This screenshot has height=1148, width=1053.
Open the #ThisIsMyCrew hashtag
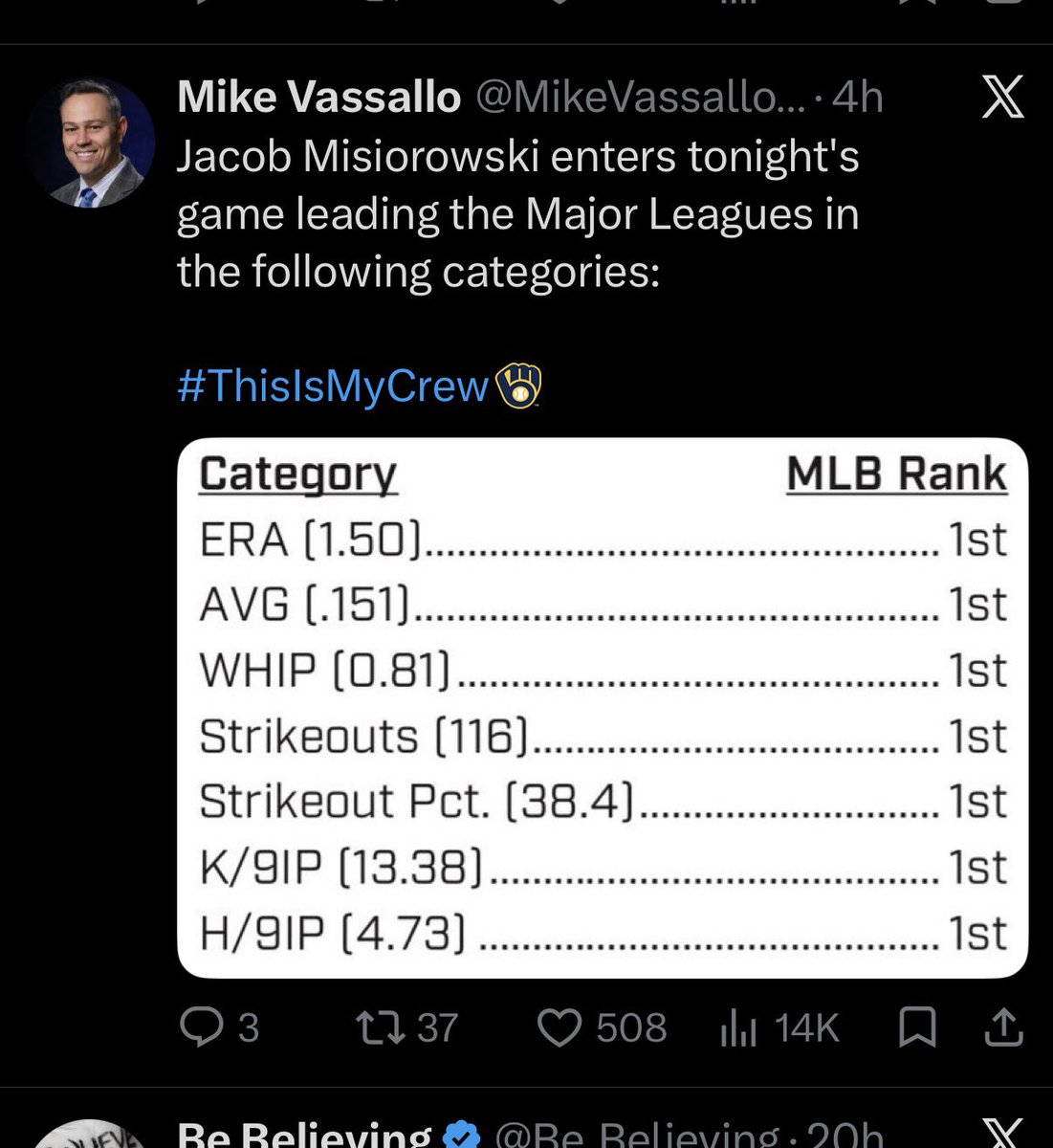pos(334,386)
